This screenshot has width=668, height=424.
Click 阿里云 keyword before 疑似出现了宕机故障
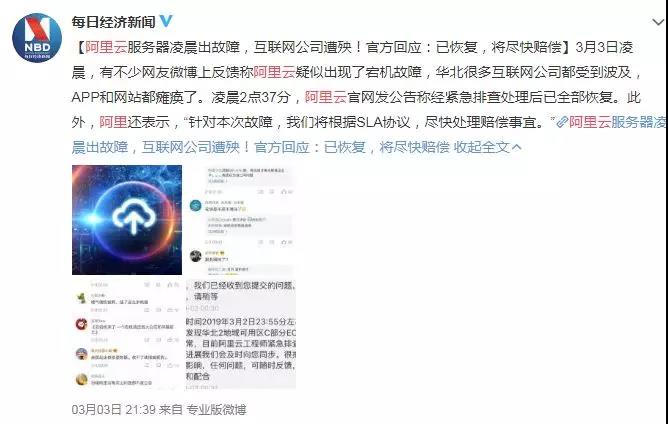point(274,72)
